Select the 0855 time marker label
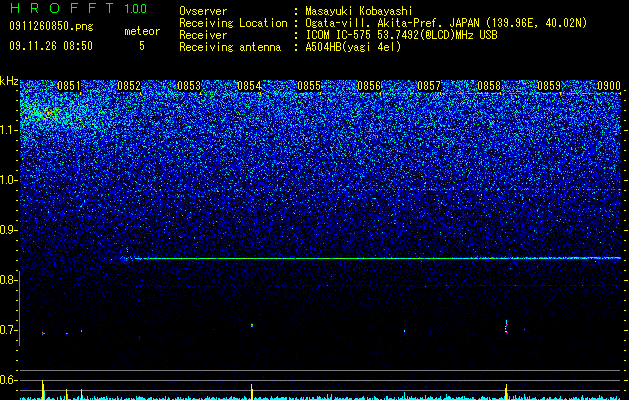 click(309, 86)
